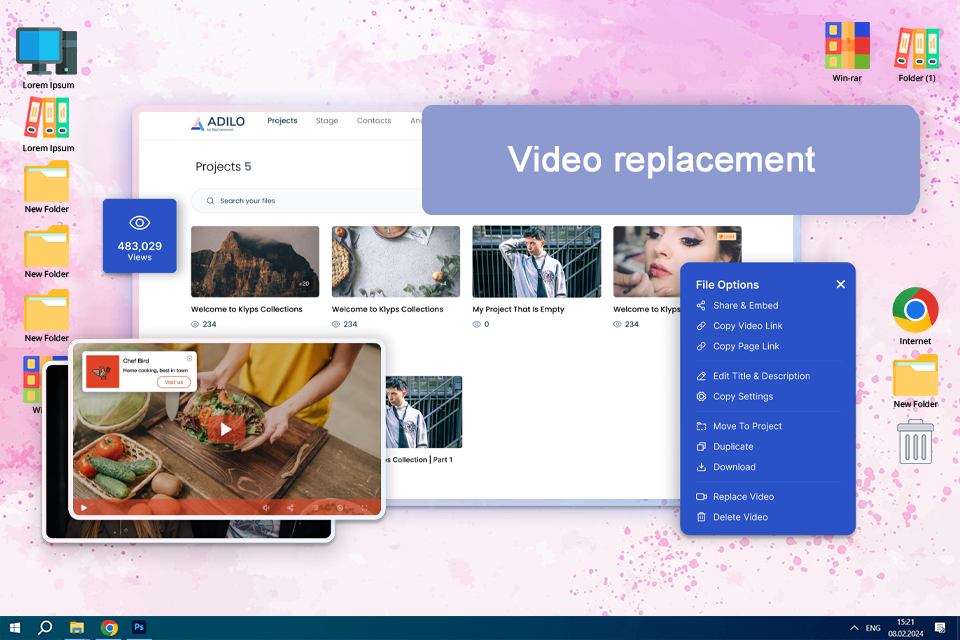Viewport: 960px width, 640px height.
Task: Click the Video replacement banner
Action: pyautogui.click(x=670, y=160)
